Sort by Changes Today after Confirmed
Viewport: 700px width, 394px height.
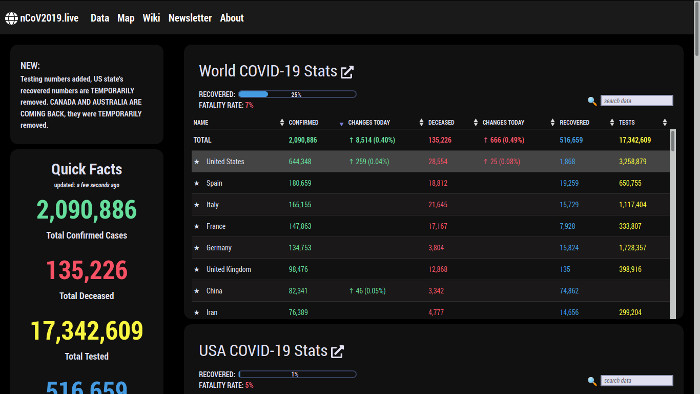[421, 123]
